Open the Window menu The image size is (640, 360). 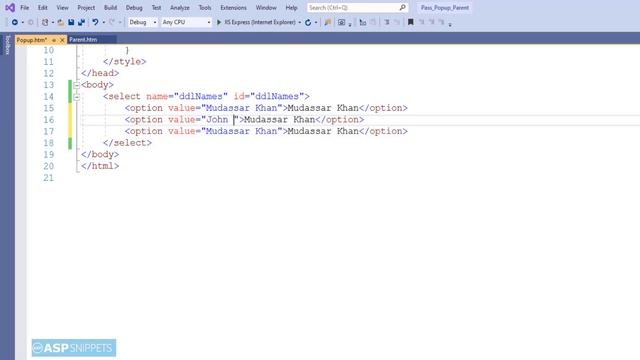pos(266,8)
